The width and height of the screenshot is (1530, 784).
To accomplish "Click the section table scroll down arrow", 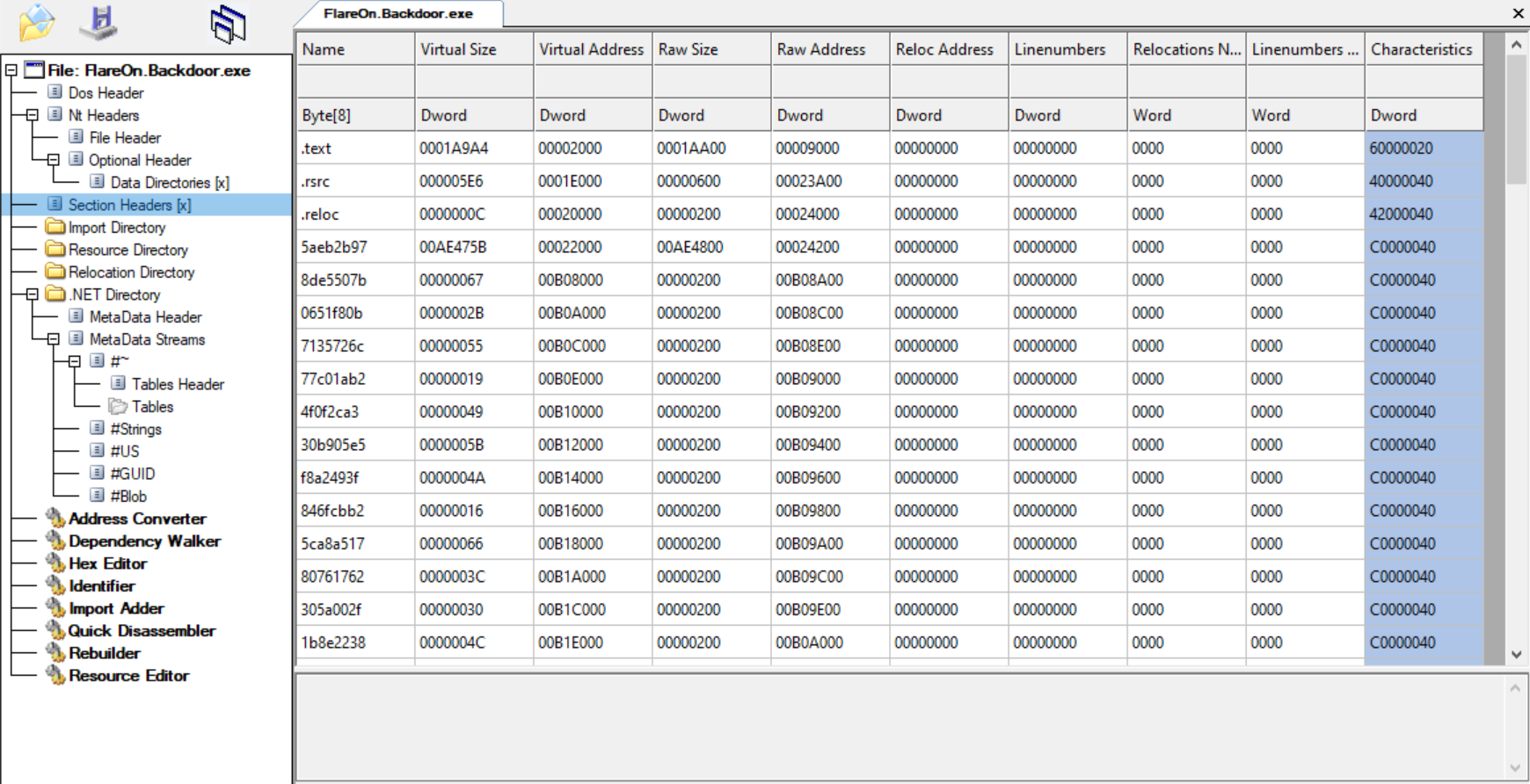I will [x=1516, y=655].
